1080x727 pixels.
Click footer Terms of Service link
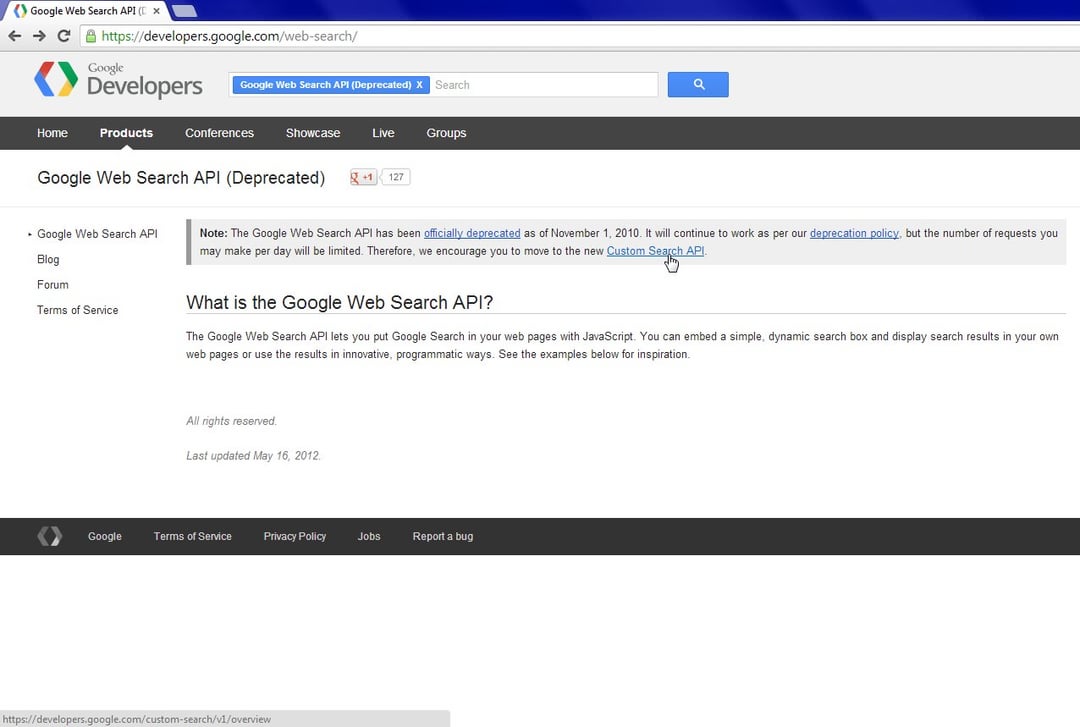coord(192,536)
